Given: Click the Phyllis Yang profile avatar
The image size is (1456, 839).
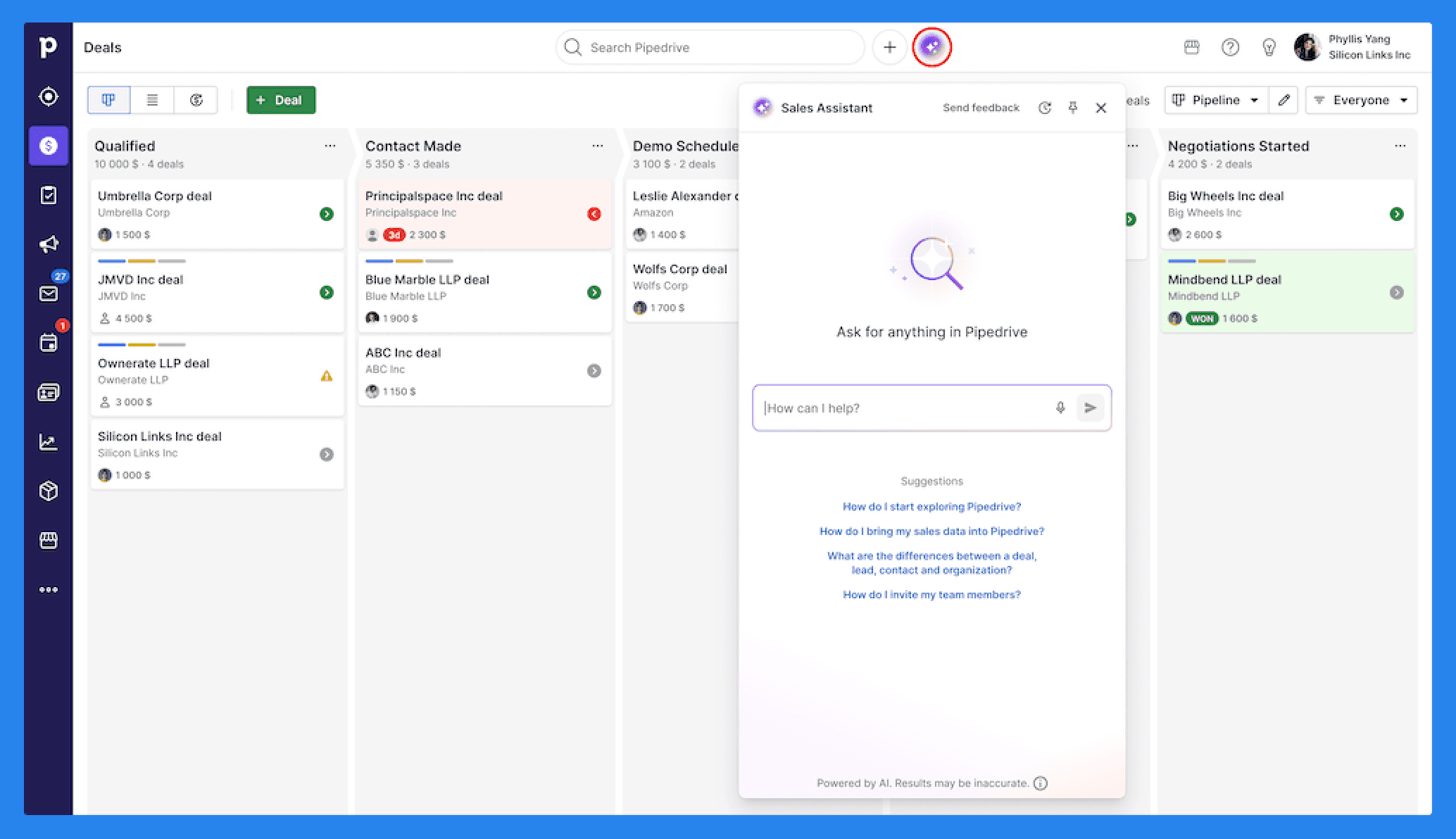Looking at the screenshot, I should (1307, 47).
